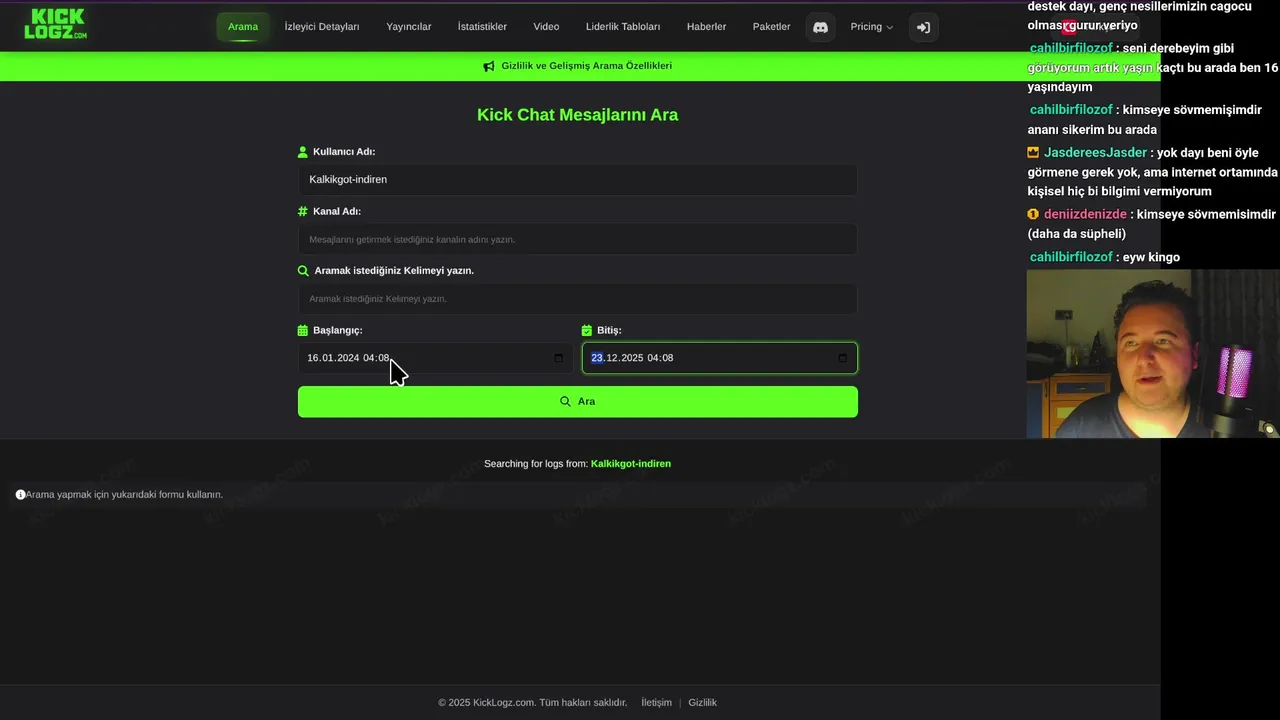
Task: Click the Başlangıç label calendar icon
Action: [x=303, y=330]
